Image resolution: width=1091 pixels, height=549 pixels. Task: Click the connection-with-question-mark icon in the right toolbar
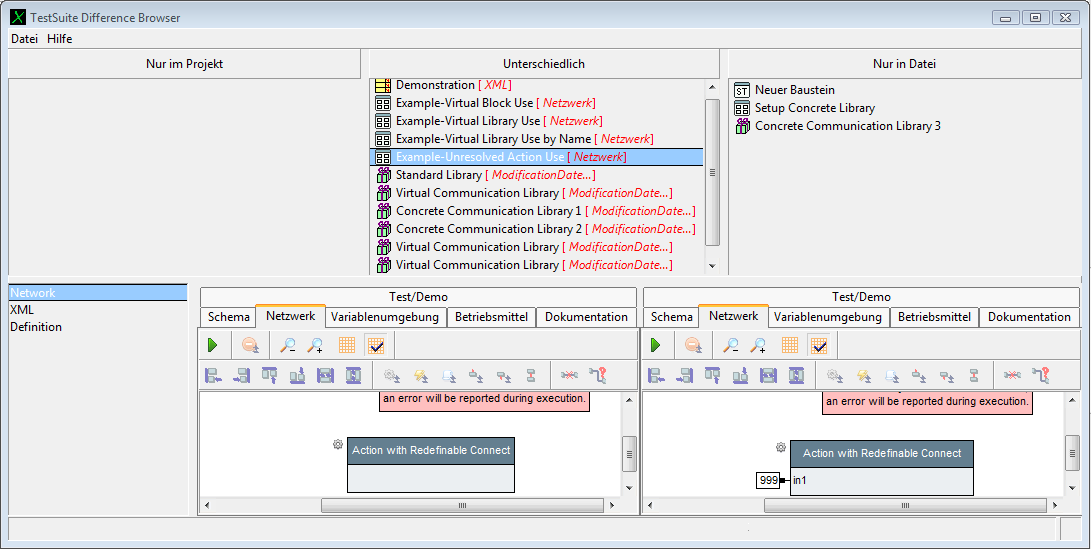1041,375
